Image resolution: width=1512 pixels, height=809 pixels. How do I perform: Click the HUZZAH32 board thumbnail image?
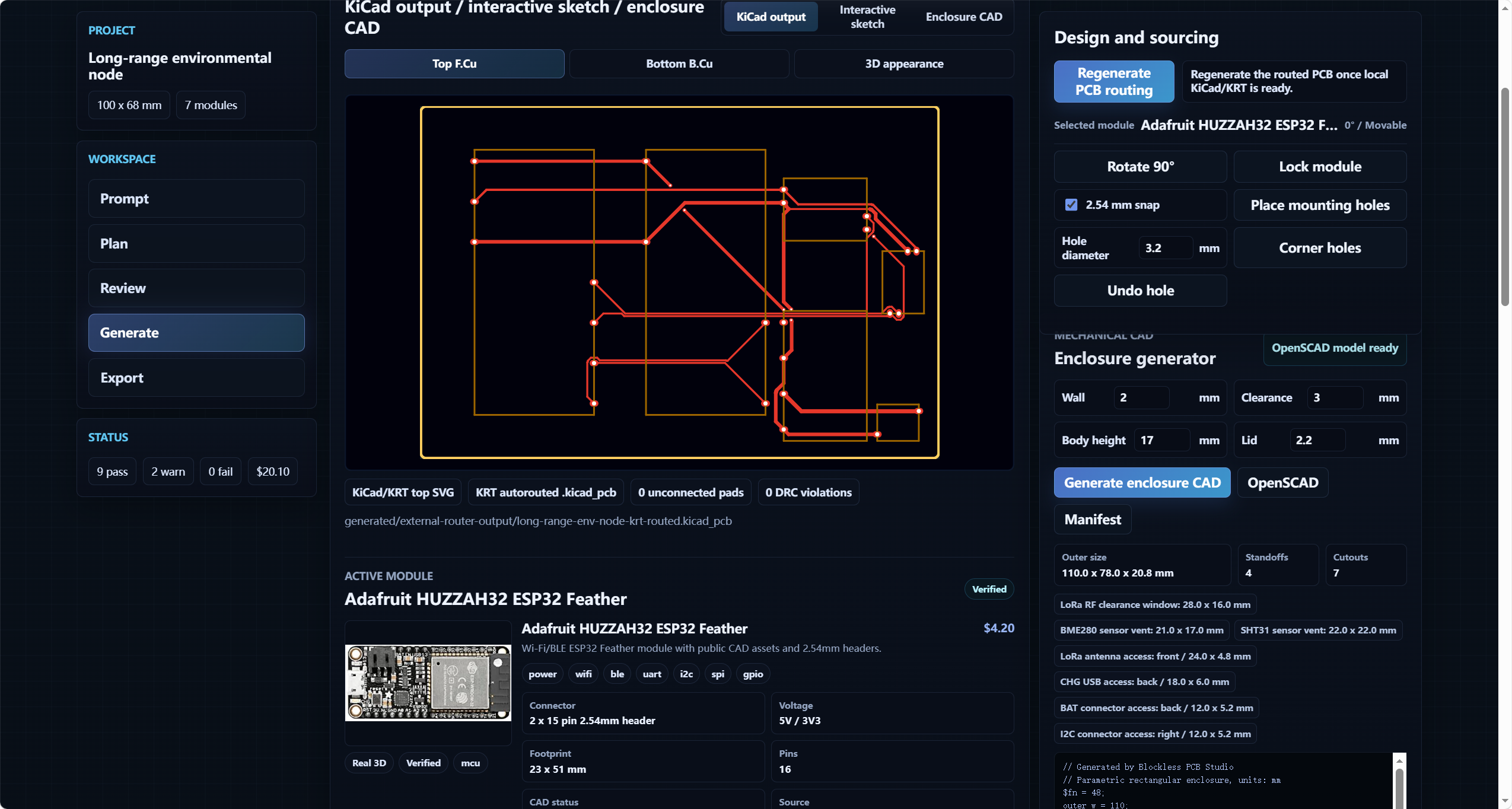428,683
